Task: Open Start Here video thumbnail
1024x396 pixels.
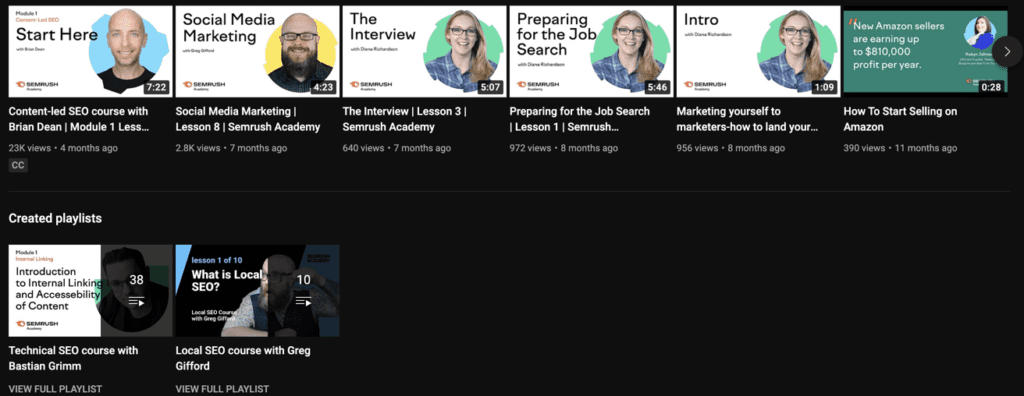Action: coord(91,52)
